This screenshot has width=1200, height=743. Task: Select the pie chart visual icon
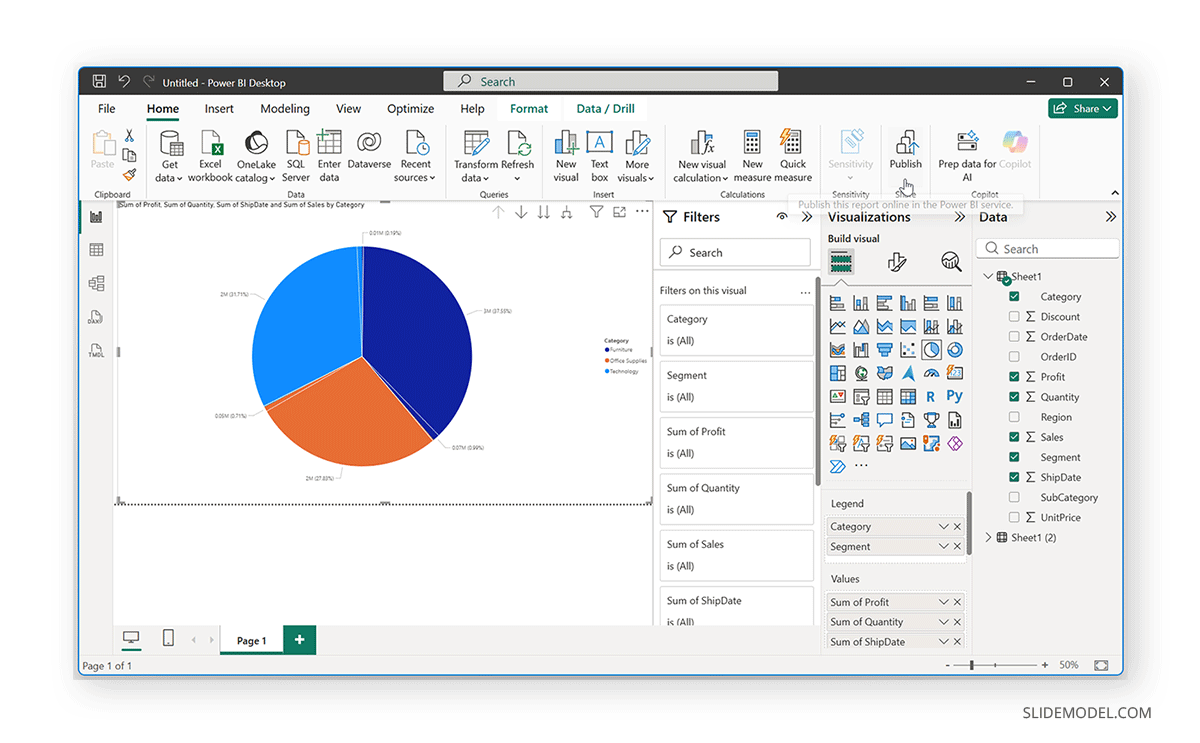931,350
